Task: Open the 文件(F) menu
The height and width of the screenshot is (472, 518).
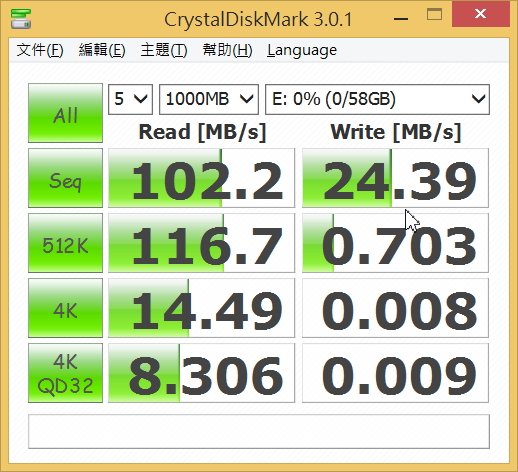Action: point(40,50)
